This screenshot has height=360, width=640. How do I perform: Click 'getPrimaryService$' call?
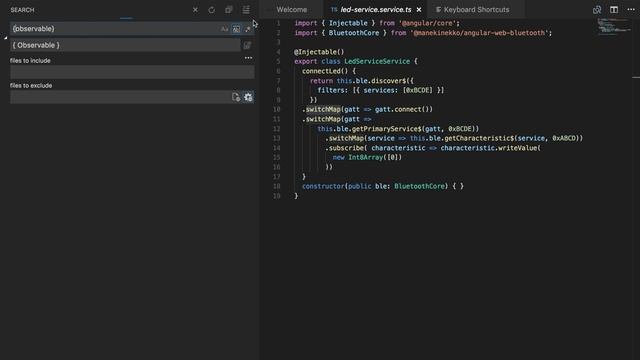(386, 129)
